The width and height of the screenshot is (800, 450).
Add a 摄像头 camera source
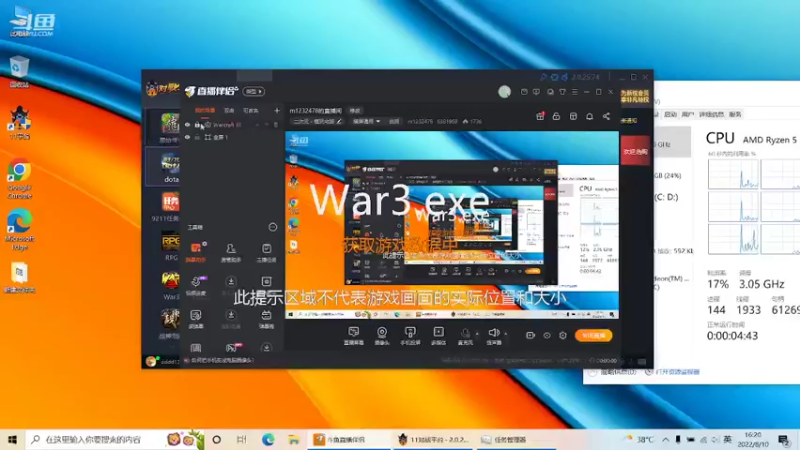(382, 336)
